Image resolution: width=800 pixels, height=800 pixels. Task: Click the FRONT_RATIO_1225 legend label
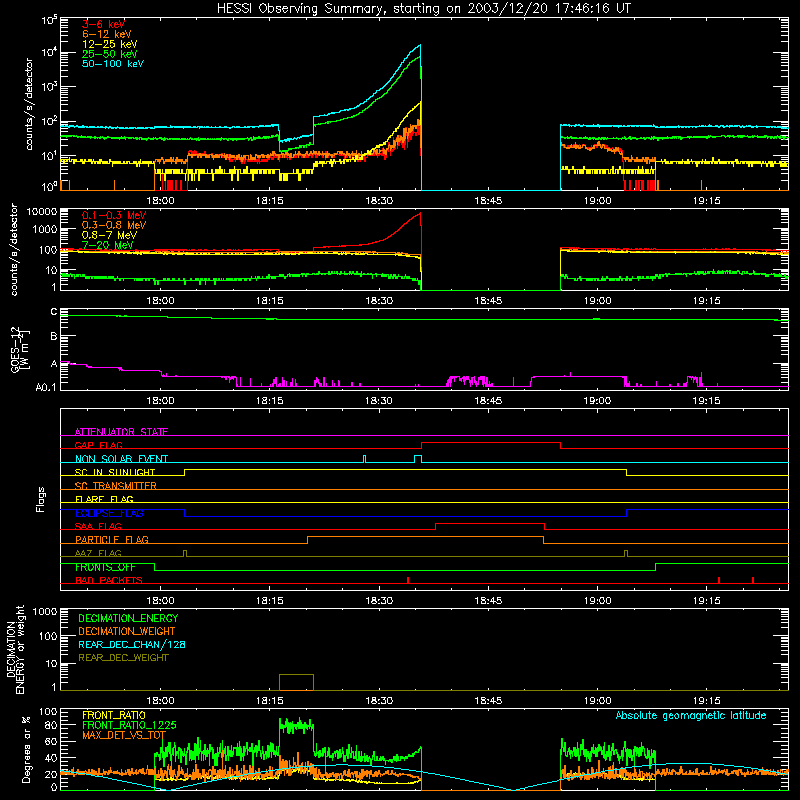pyautogui.click(x=129, y=725)
